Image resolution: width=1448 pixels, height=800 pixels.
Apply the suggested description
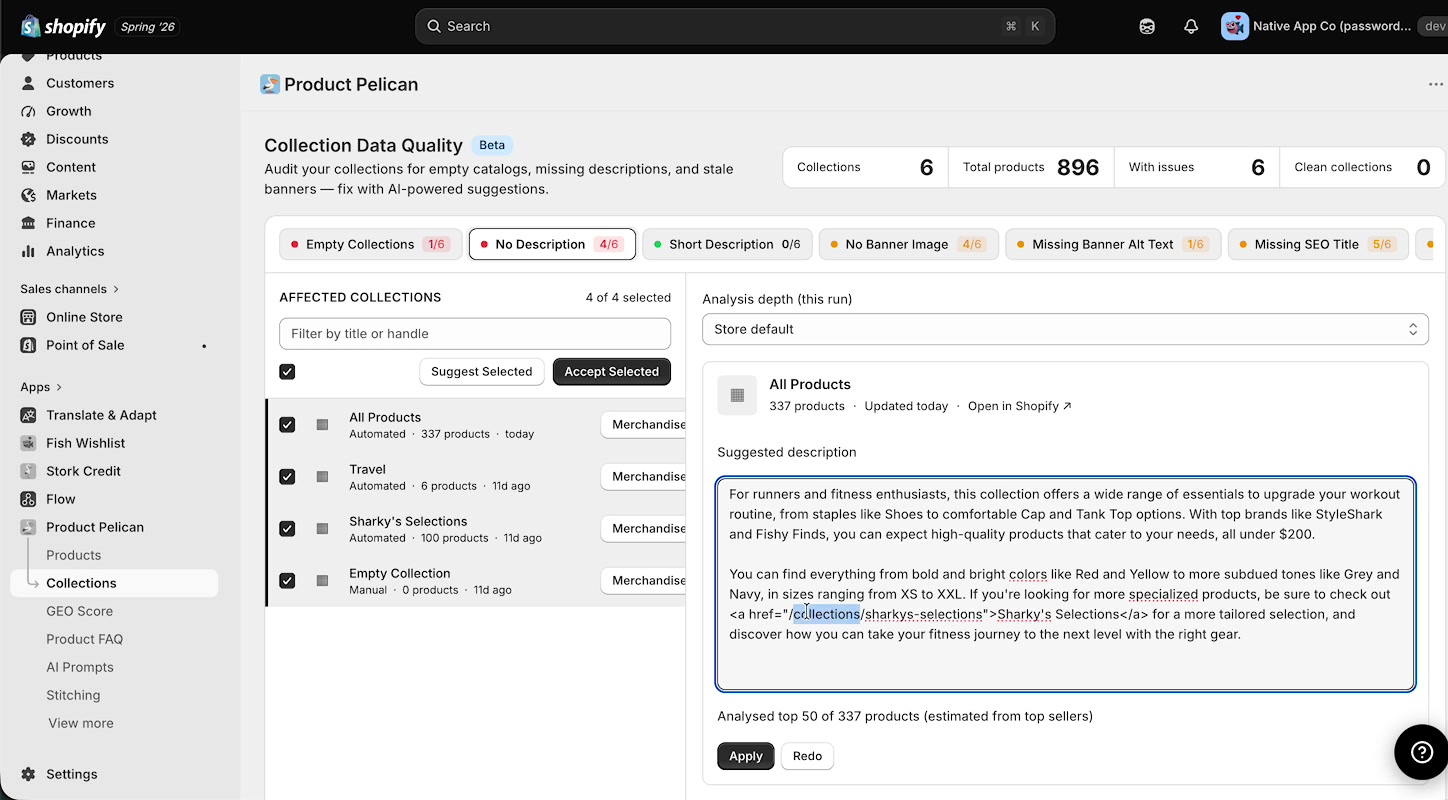pos(745,756)
